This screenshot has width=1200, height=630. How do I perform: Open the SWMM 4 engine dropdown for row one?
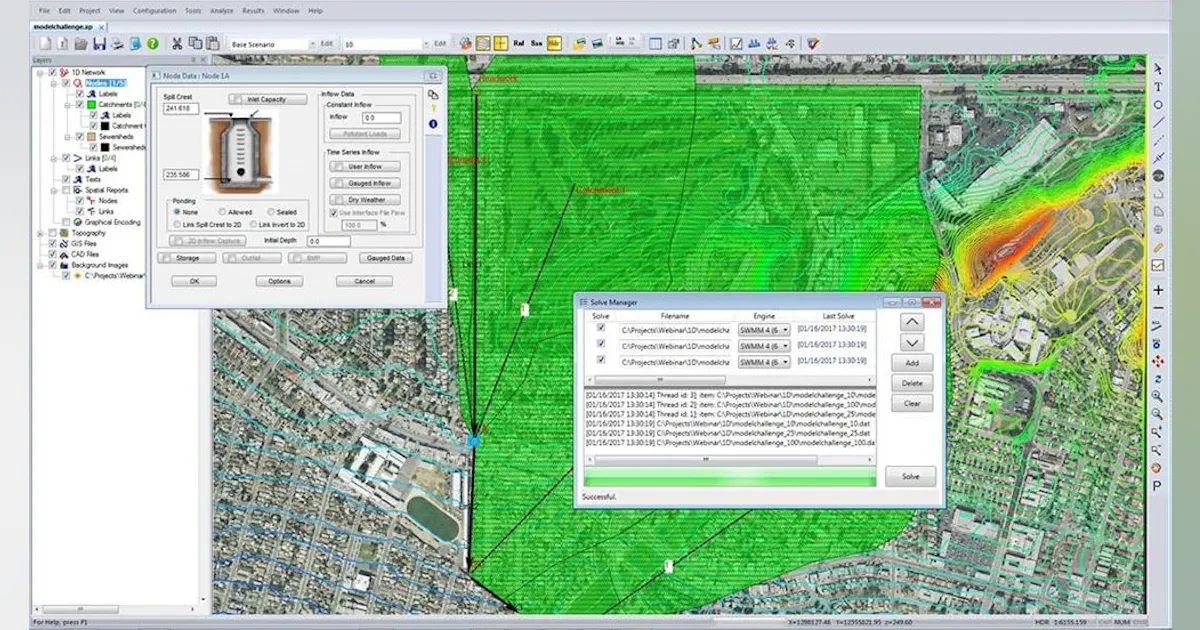tap(786, 328)
